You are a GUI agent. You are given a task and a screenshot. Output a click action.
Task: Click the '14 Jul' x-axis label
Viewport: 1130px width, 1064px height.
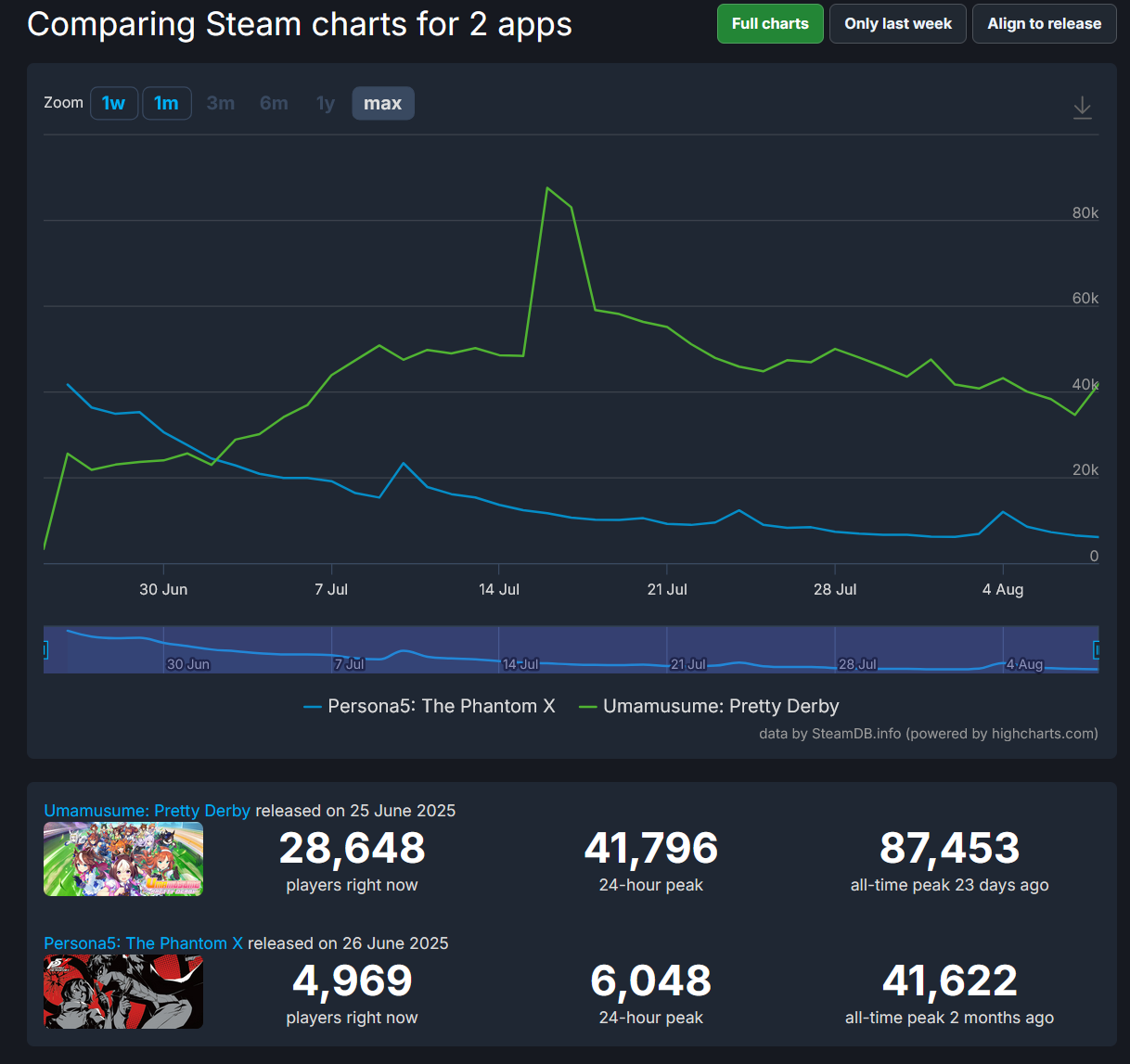click(499, 589)
